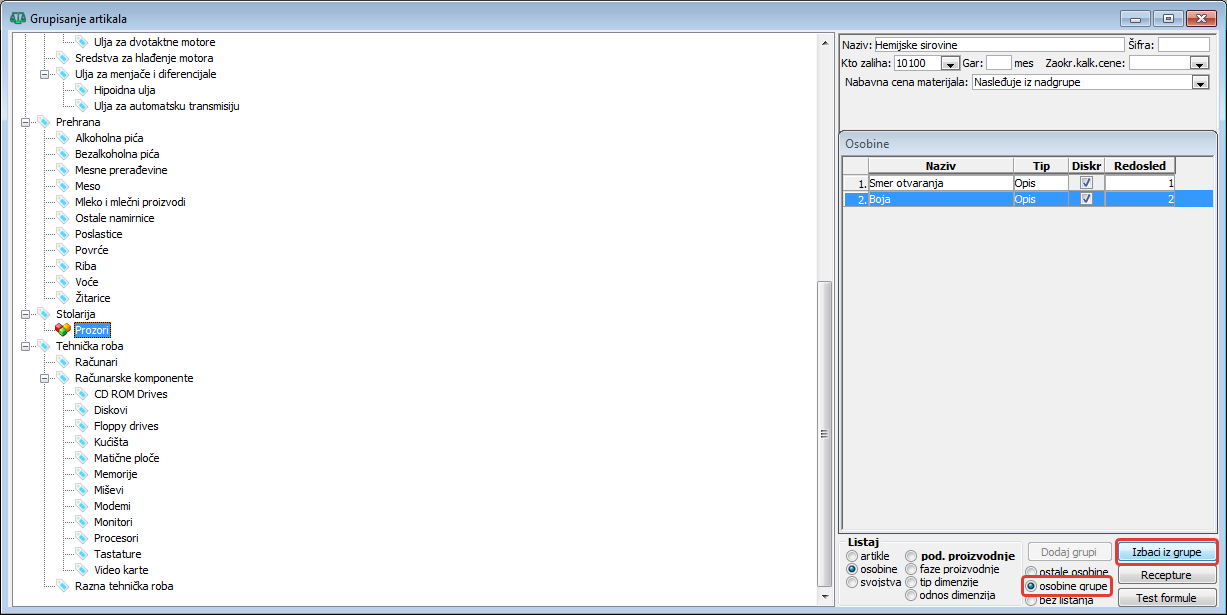Click the Tip column header
The width and height of the screenshot is (1227, 615).
point(1040,166)
